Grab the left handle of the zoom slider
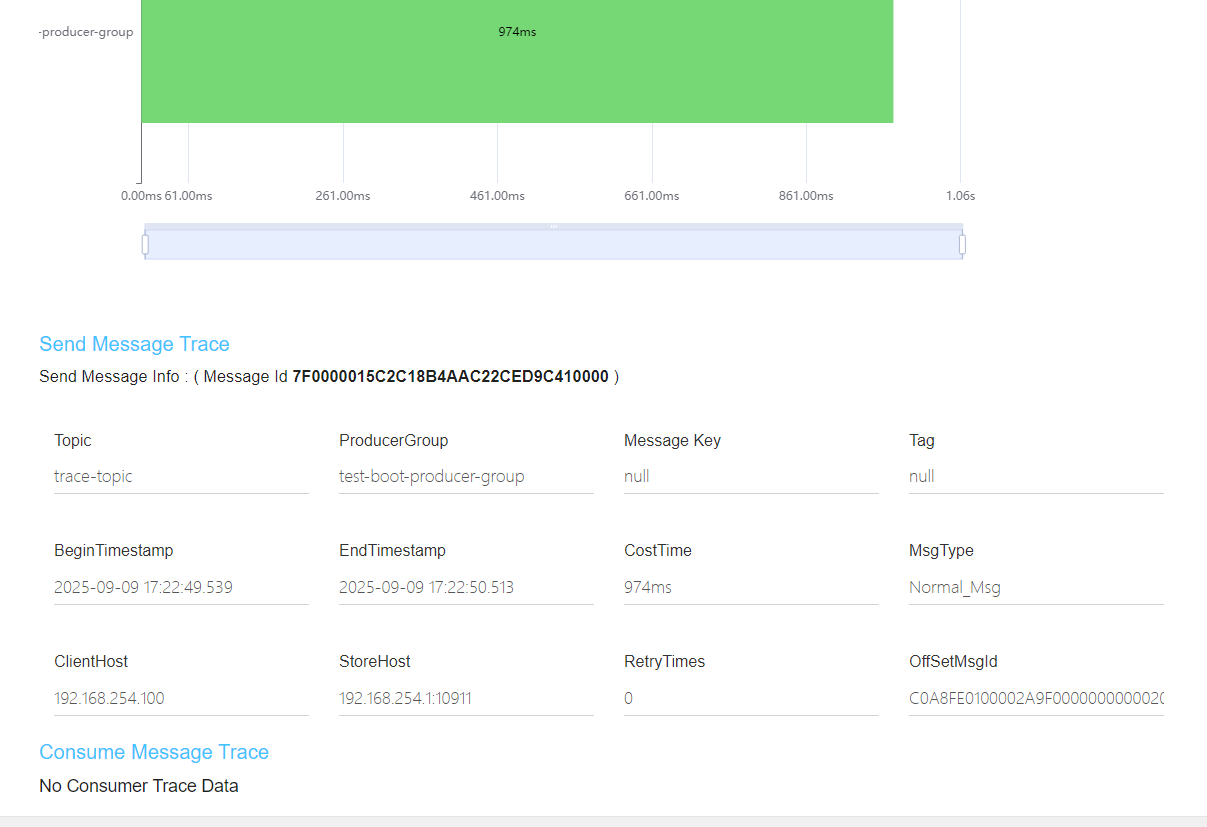Viewport: 1207px width, 827px height. click(x=145, y=244)
